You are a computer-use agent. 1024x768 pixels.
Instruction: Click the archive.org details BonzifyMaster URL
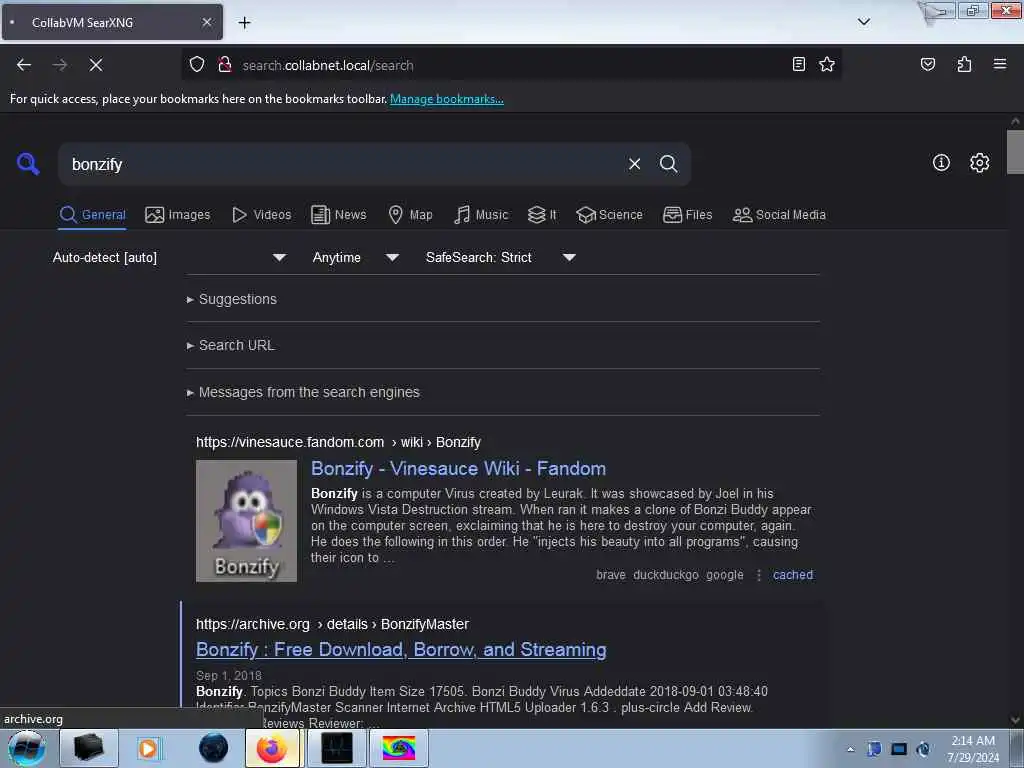[x=332, y=624]
